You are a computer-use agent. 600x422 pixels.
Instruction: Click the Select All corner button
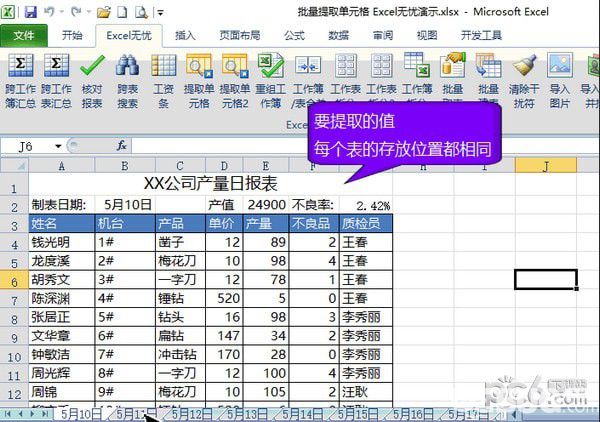[x=14, y=166]
